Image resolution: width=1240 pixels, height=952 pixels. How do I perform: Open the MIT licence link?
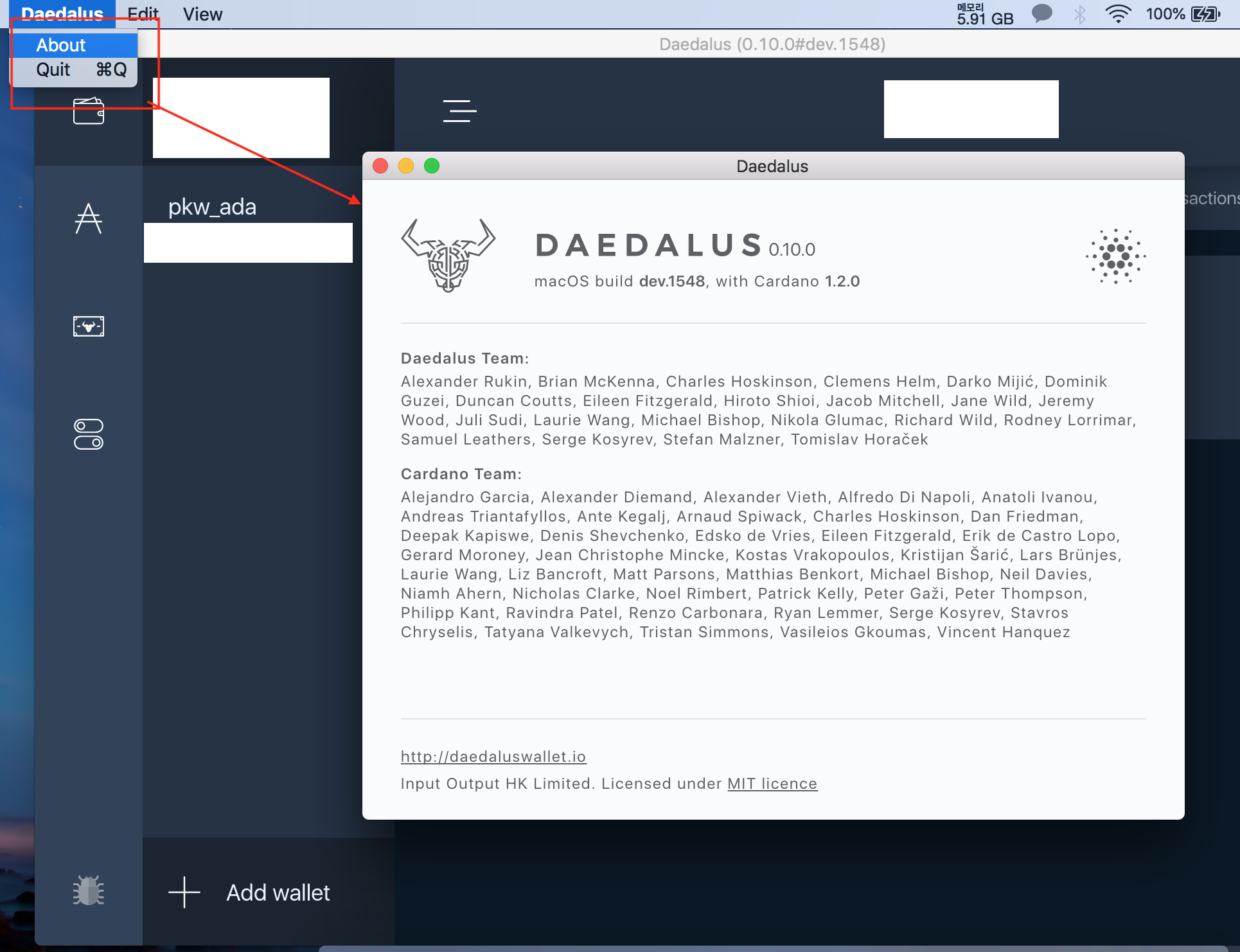click(772, 784)
